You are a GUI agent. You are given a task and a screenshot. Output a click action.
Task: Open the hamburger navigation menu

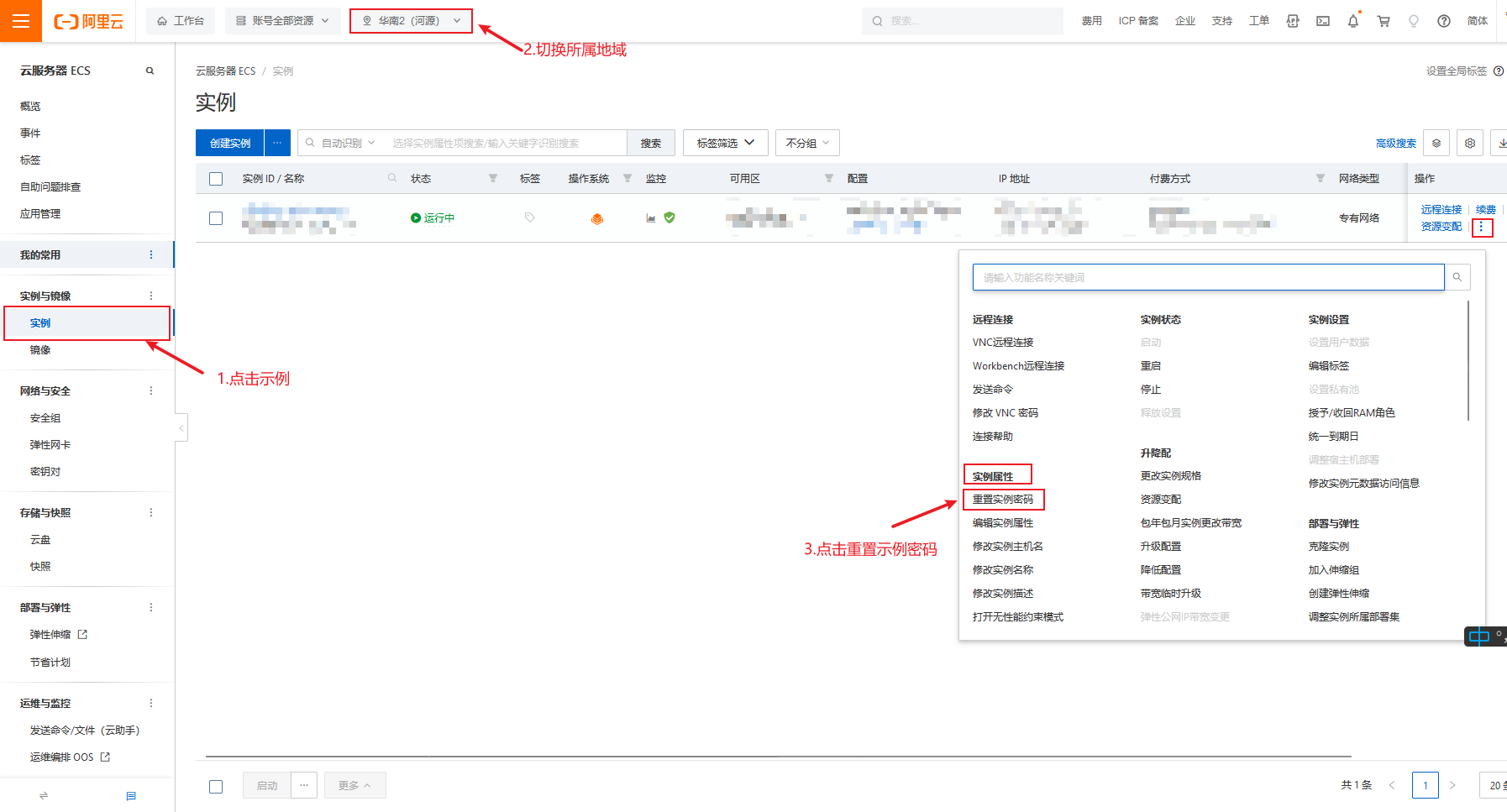click(x=21, y=21)
